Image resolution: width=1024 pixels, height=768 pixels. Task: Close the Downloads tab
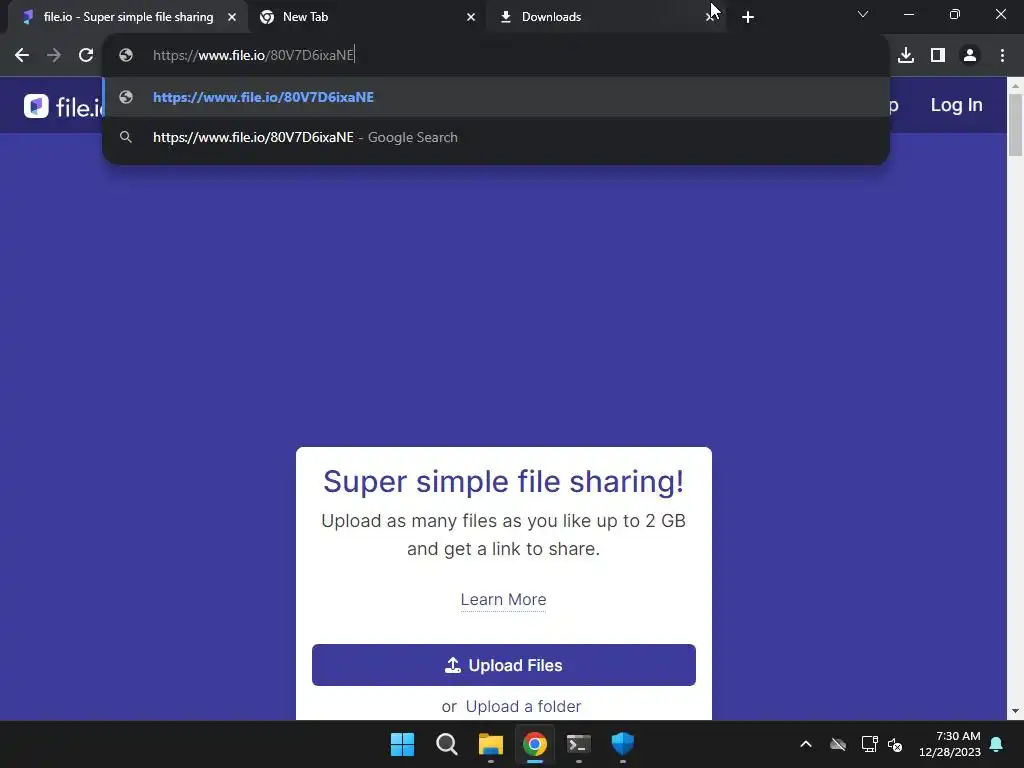point(710,17)
